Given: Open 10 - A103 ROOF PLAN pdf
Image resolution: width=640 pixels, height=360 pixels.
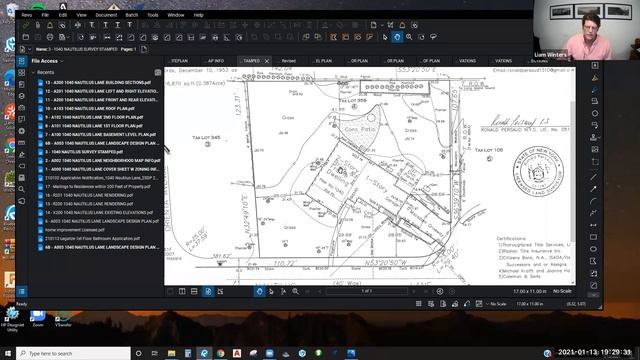Looking at the screenshot, I should pyautogui.click(x=89, y=109).
